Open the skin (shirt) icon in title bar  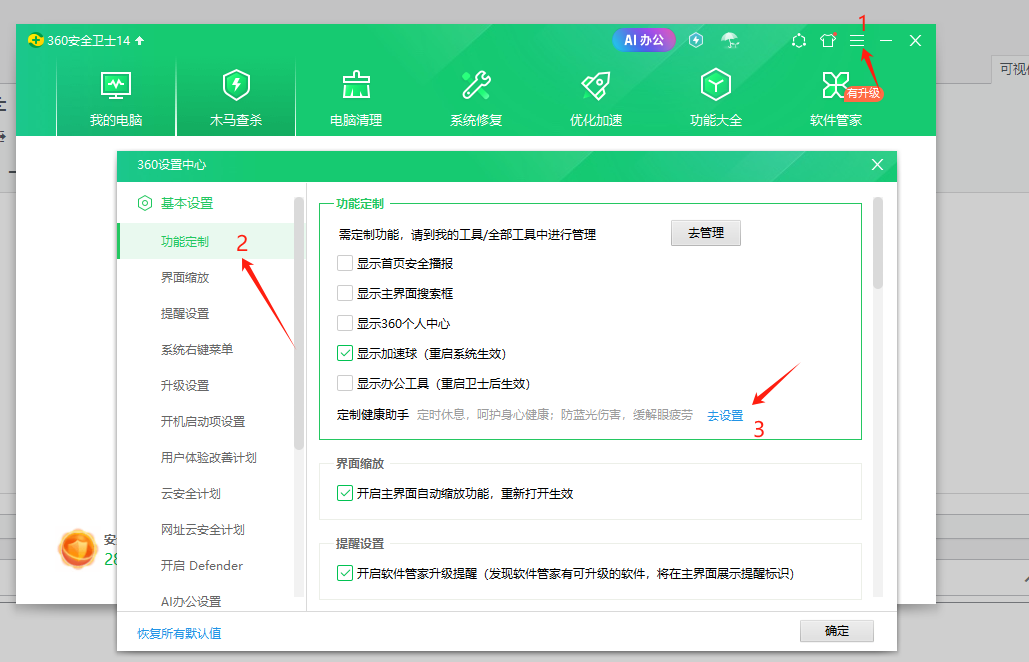click(828, 41)
